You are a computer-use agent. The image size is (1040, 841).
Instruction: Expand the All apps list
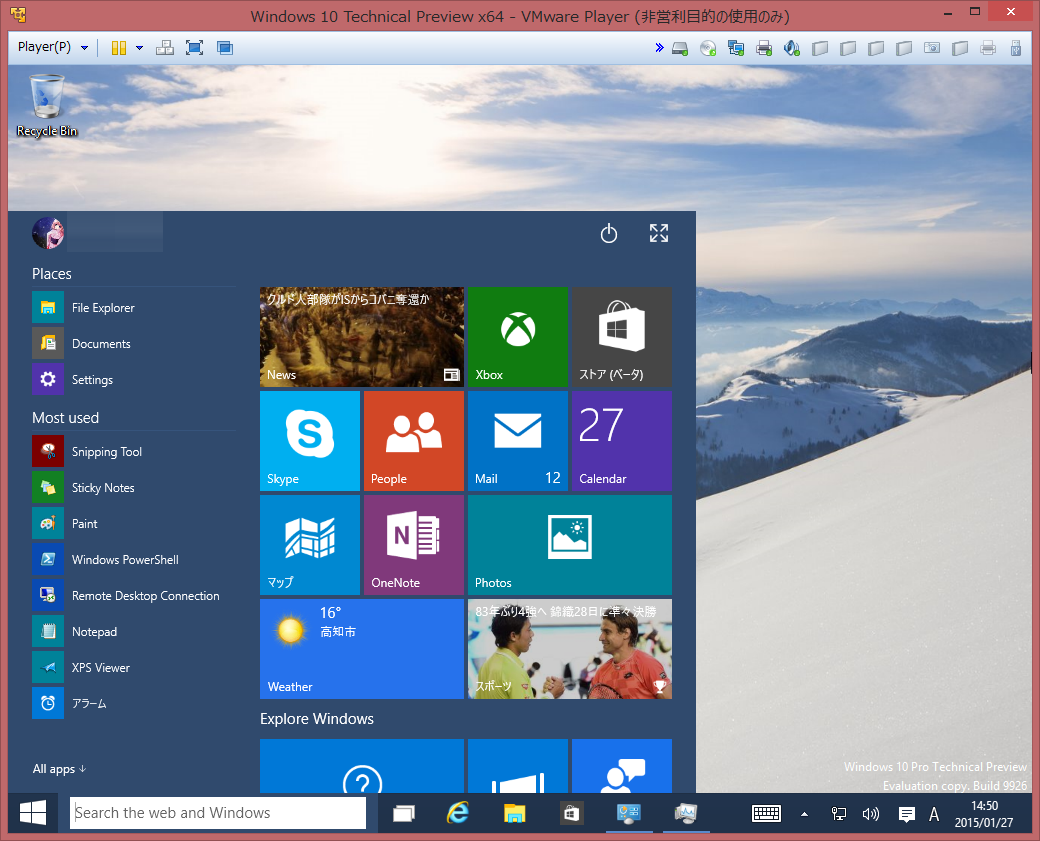point(59,769)
